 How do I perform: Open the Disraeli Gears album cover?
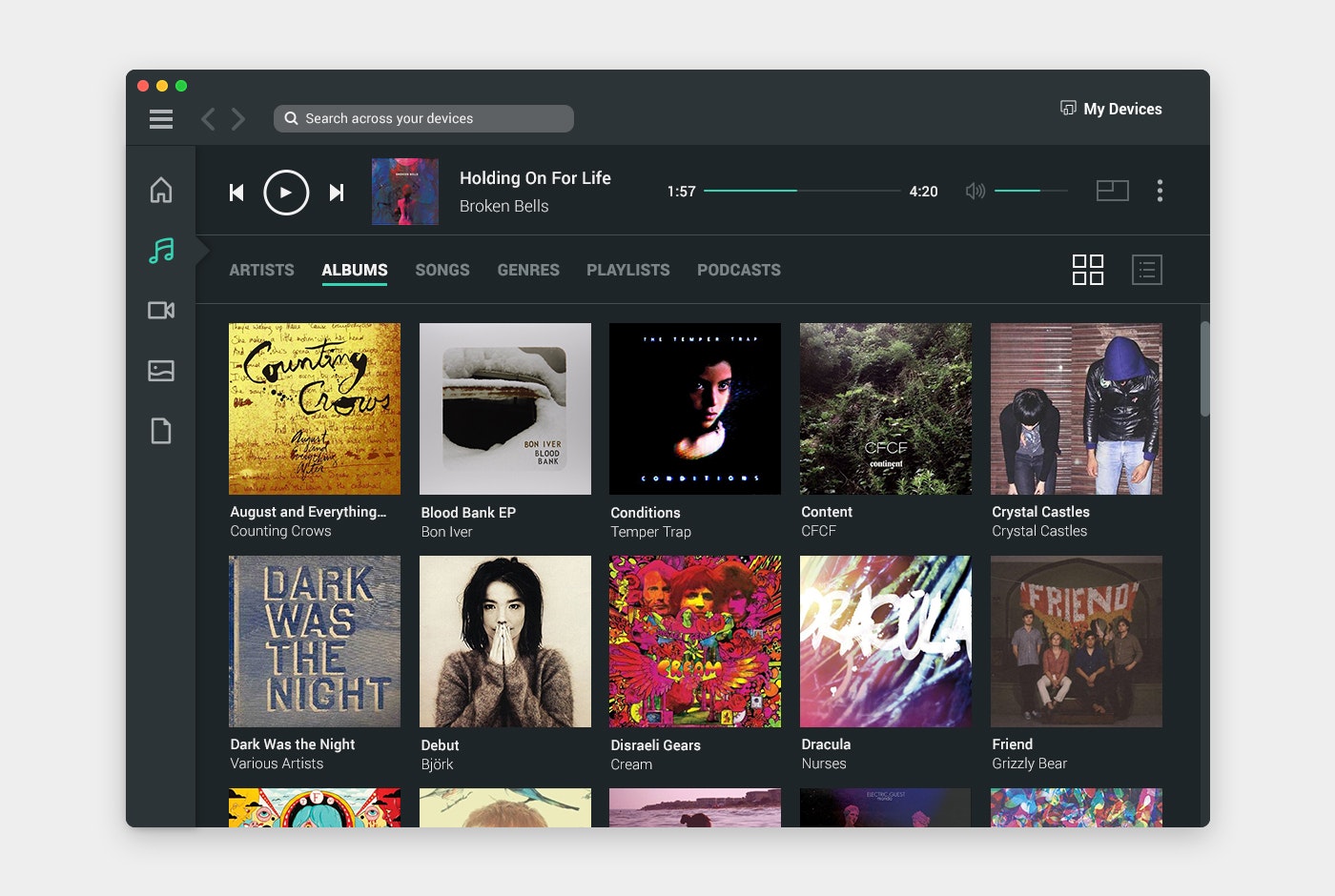pos(695,641)
